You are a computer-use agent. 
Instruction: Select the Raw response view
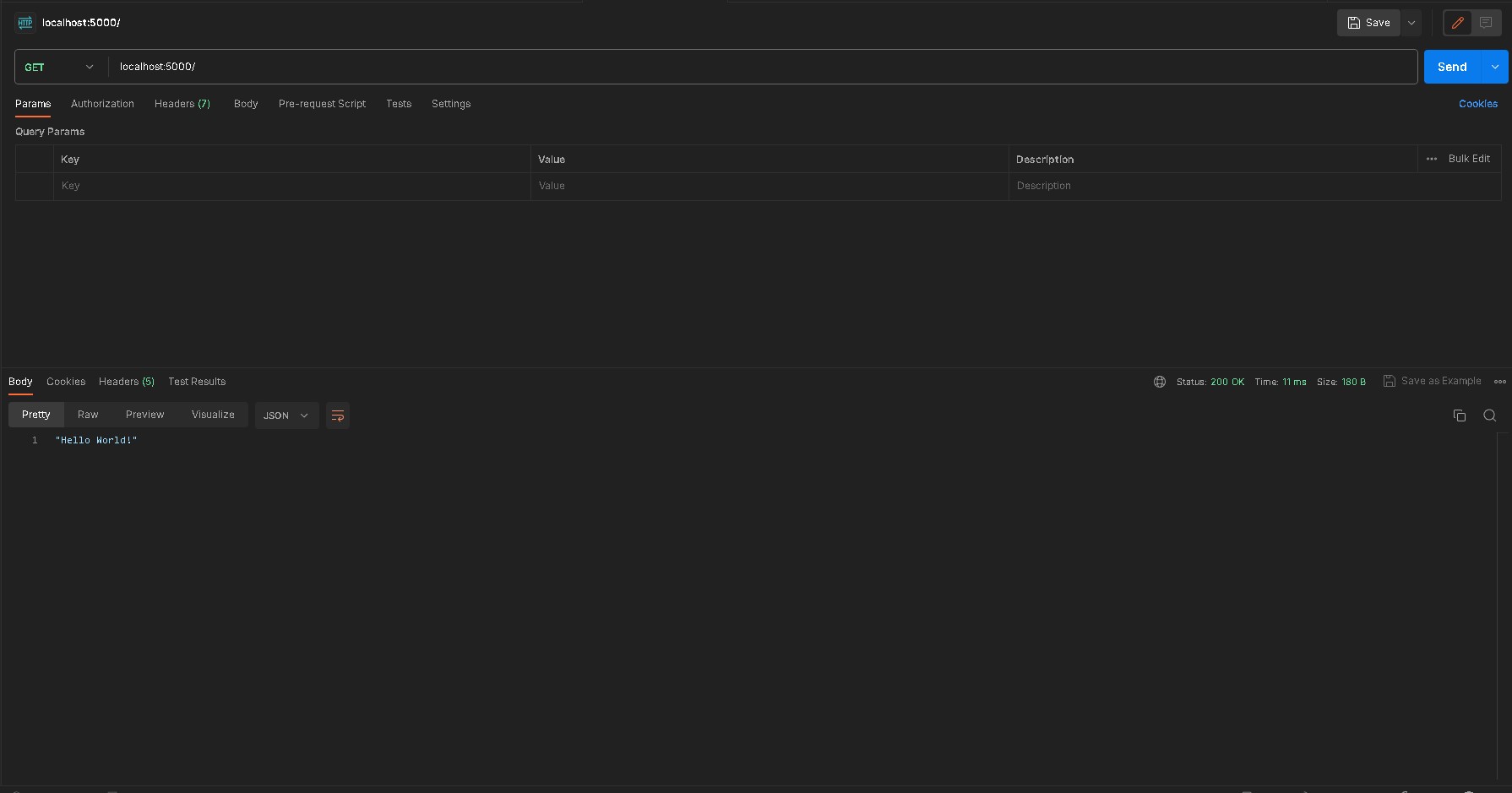point(88,415)
